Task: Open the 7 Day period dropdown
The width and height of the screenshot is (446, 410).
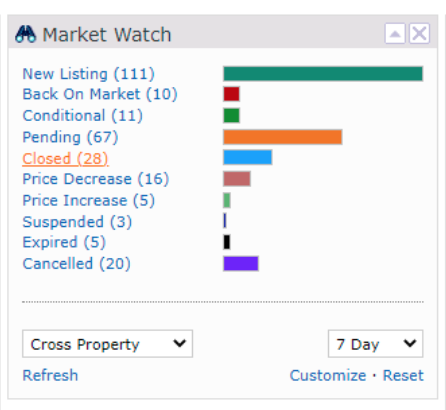Action: 376,344
